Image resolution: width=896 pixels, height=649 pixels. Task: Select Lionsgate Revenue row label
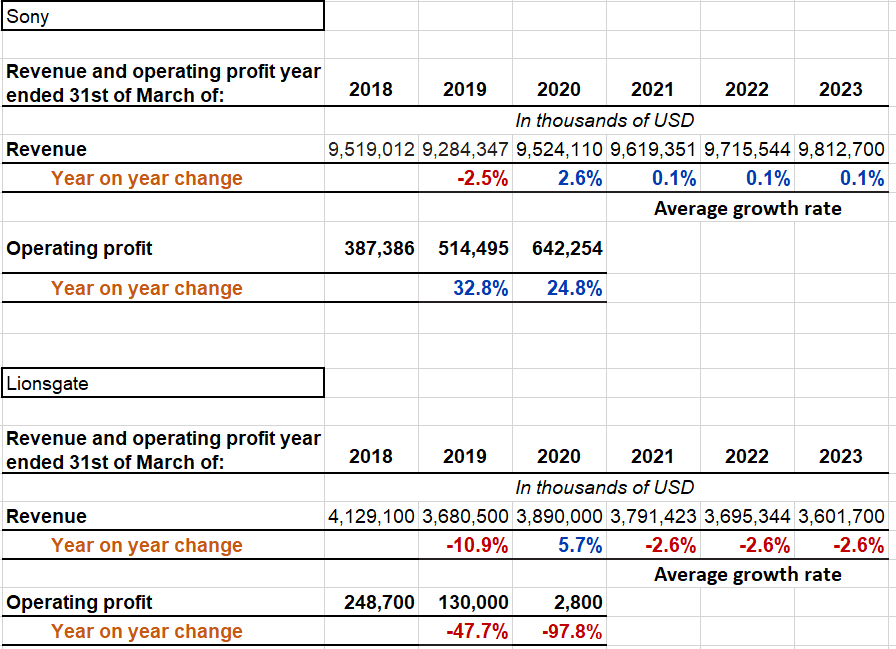click(x=46, y=516)
